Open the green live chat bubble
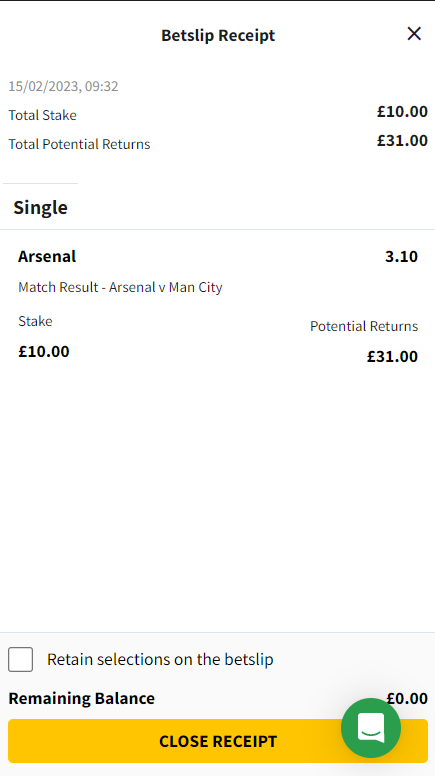This screenshot has height=776, width=435. pyautogui.click(x=371, y=728)
